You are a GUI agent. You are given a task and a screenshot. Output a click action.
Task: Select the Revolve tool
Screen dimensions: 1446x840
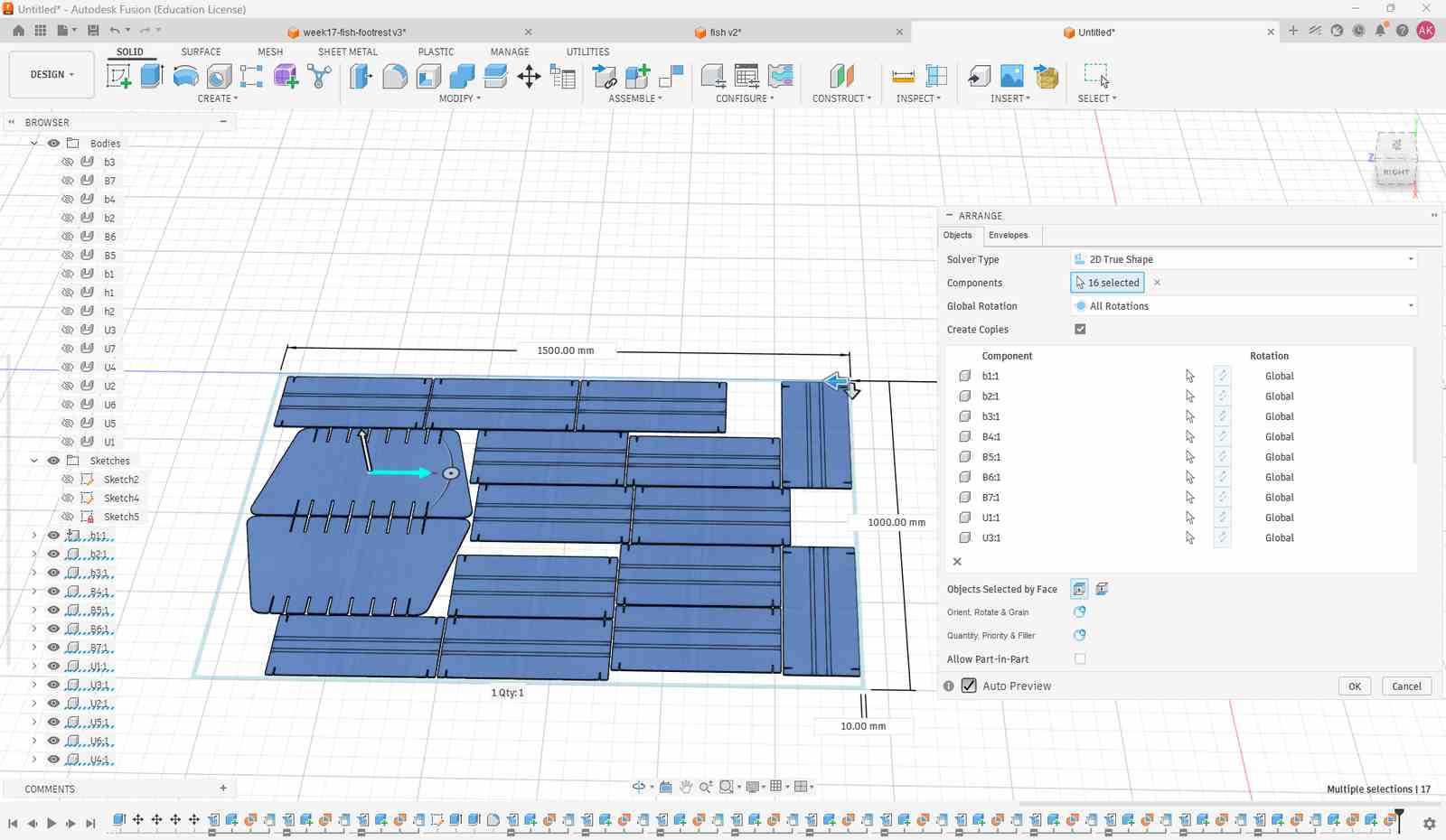(185, 76)
